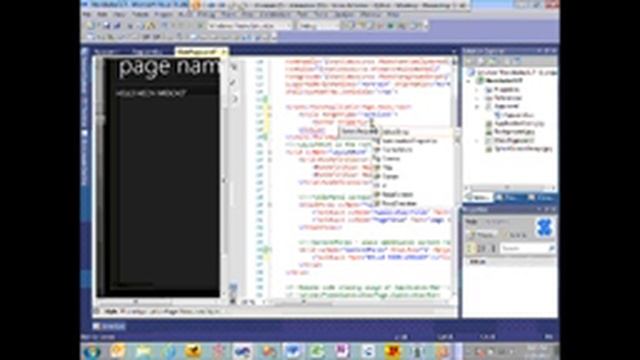This screenshot has height=360, width=640.
Task: Open the Help menu
Action: 393,15
